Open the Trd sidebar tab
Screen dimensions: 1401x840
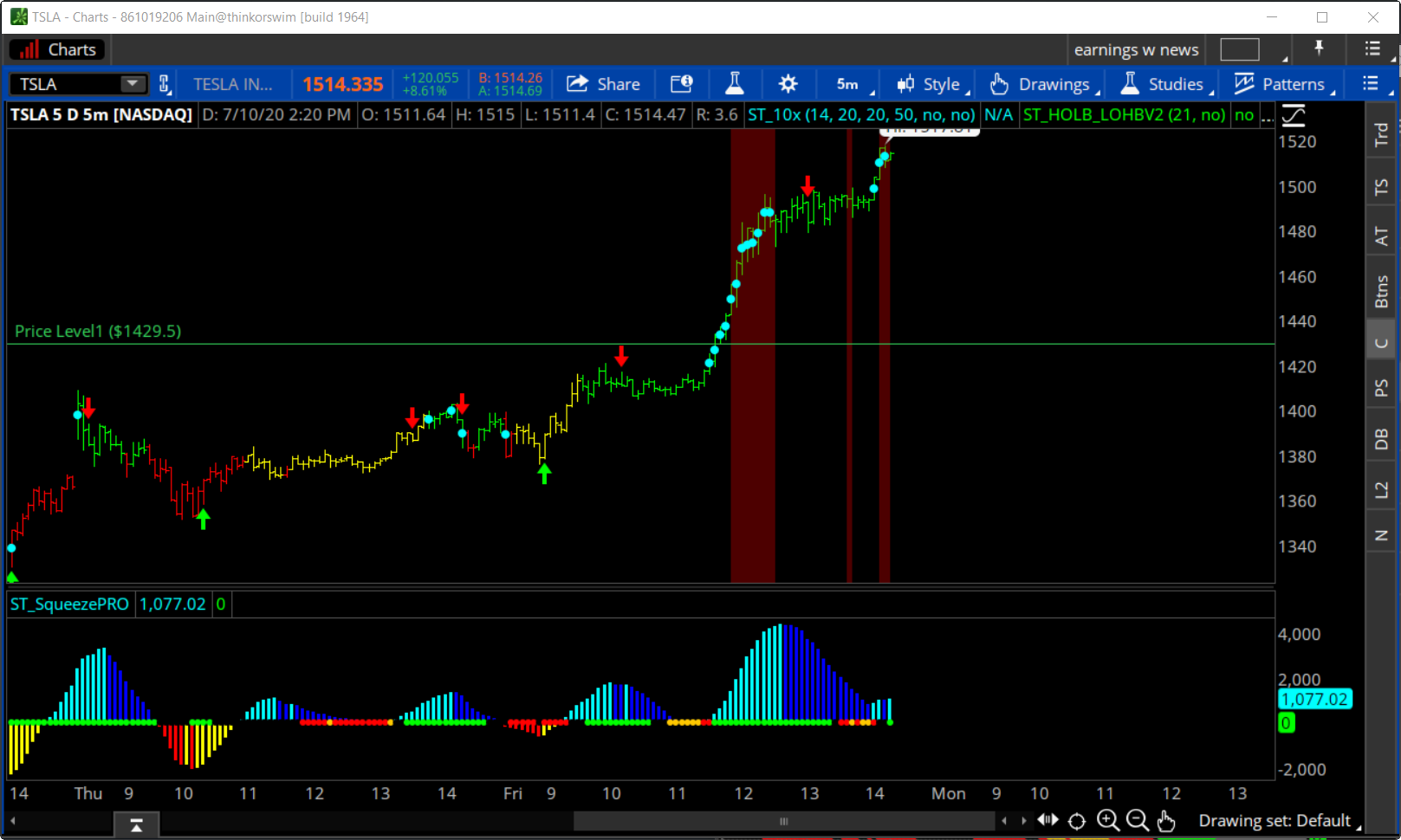(x=1381, y=134)
